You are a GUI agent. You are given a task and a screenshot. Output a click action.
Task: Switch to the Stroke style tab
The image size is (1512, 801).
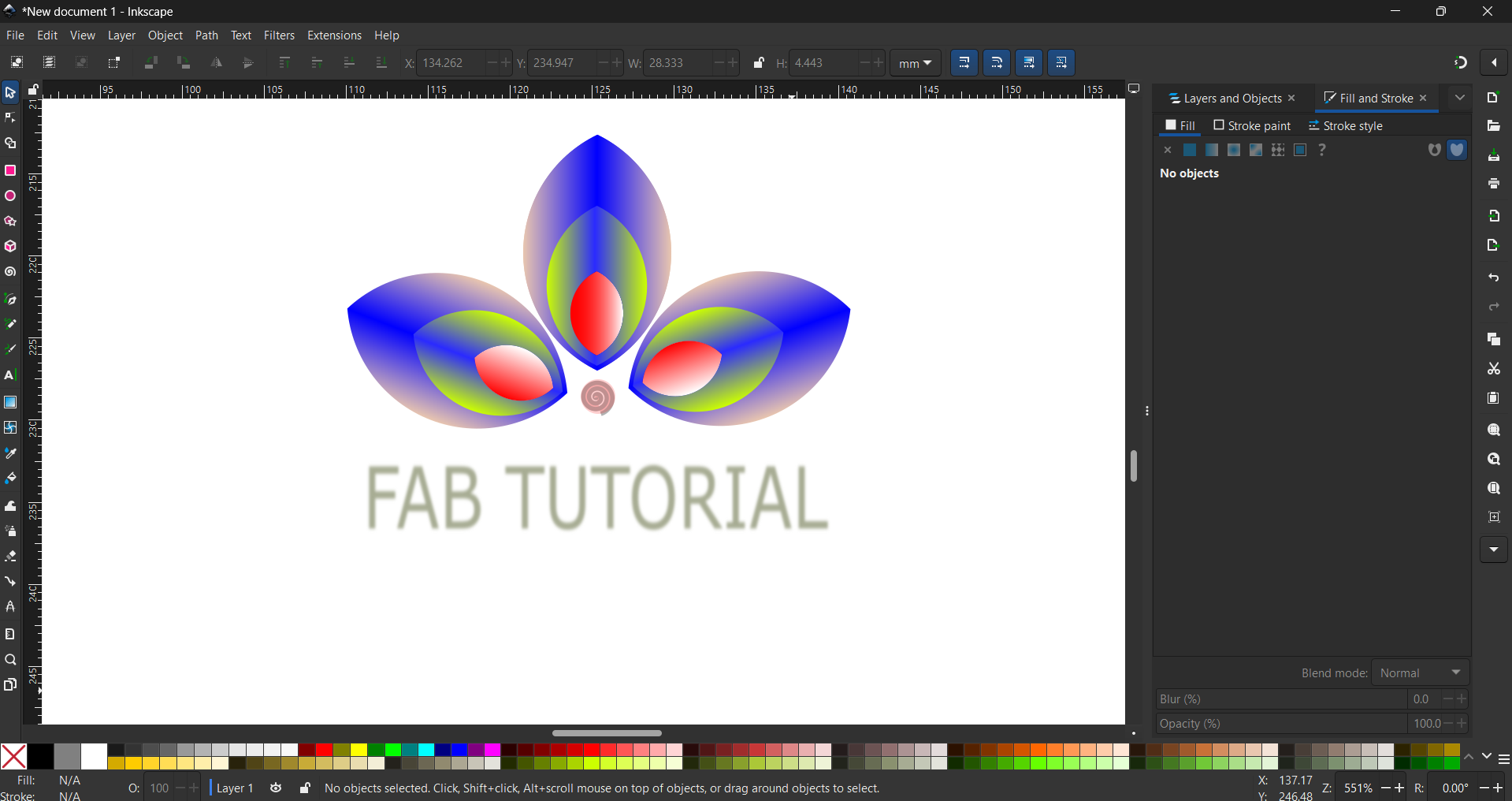[x=1346, y=126]
